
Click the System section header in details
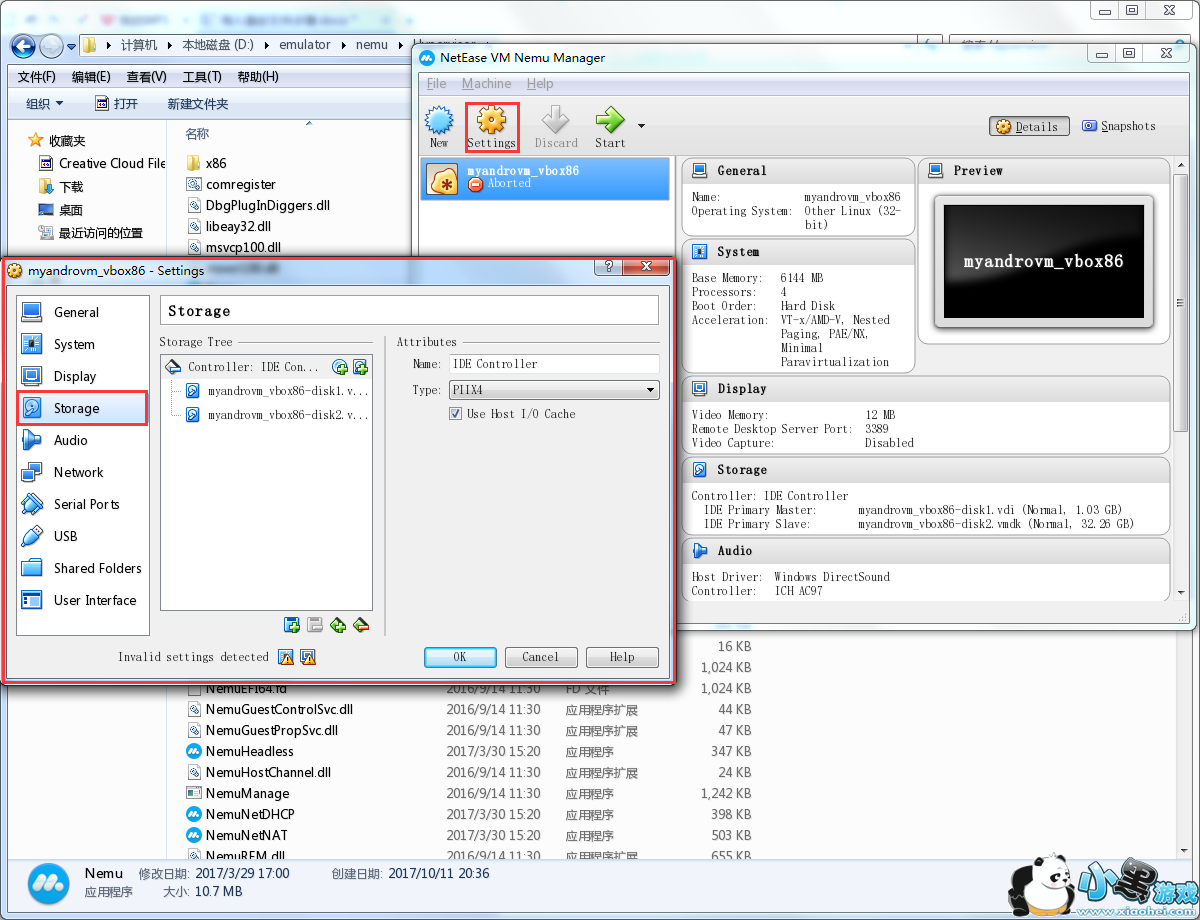coord(798,252)
